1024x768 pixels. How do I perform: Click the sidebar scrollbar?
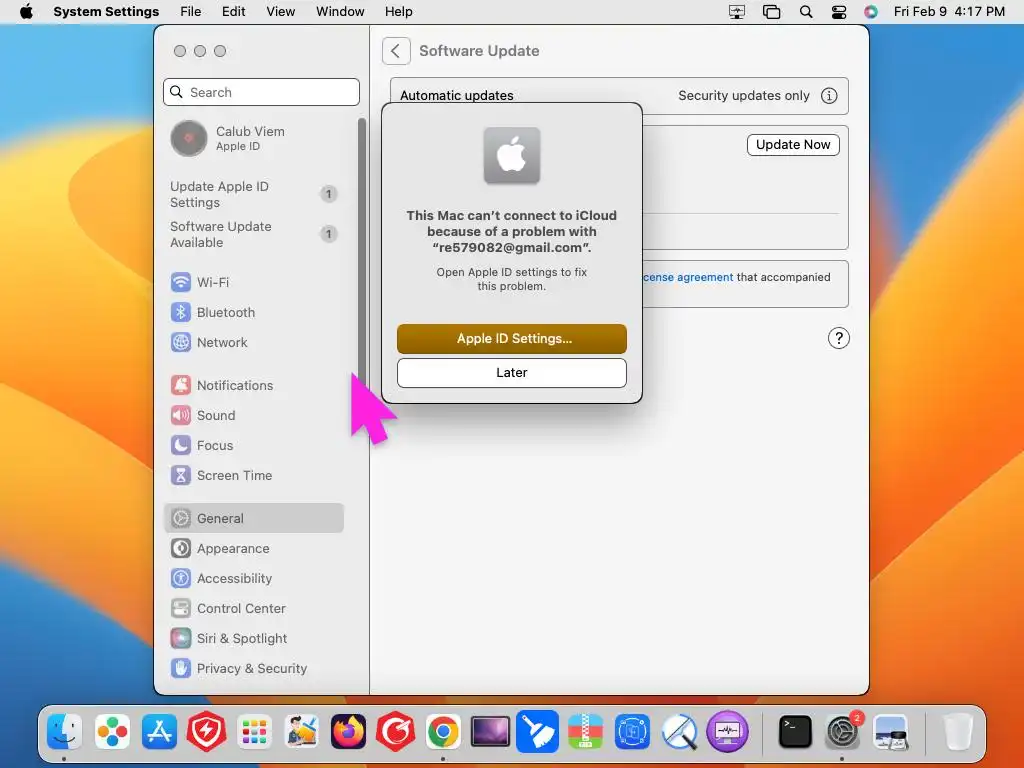point(362,251)
